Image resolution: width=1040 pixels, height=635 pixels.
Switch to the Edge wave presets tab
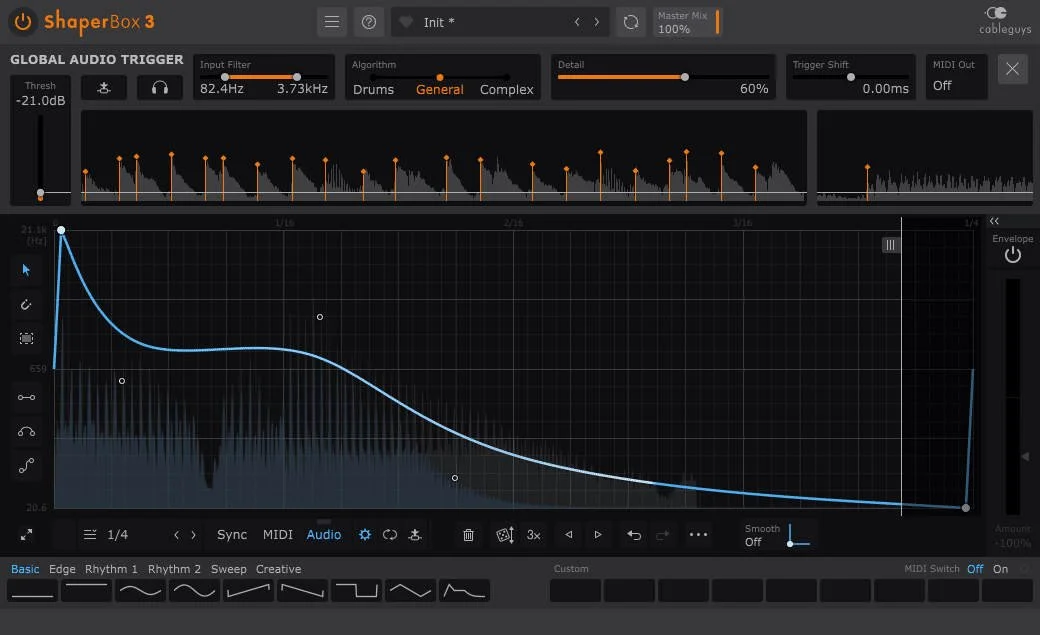62,568
